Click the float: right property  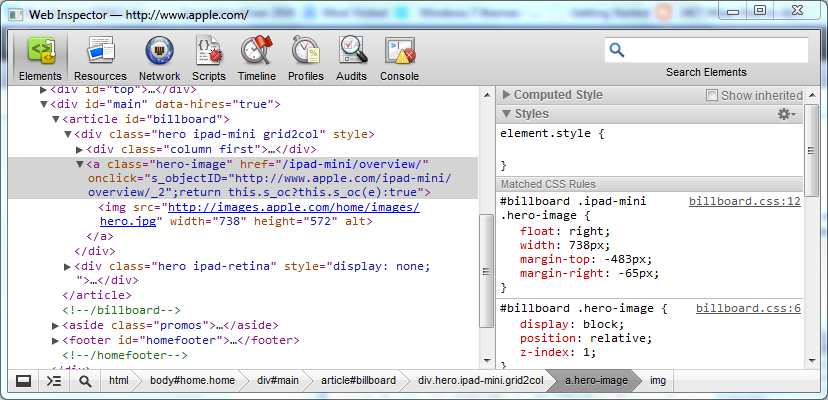(565, 231)
